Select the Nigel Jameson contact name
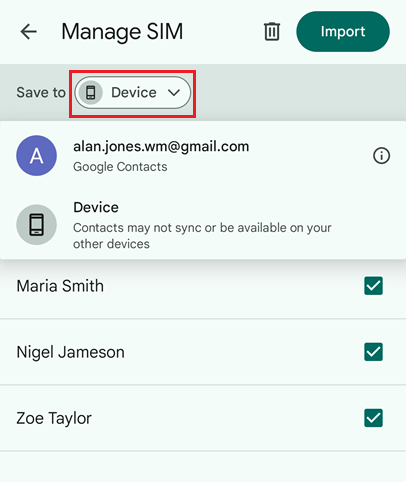Viewport: 406px width, 482px height. (71, 352)
